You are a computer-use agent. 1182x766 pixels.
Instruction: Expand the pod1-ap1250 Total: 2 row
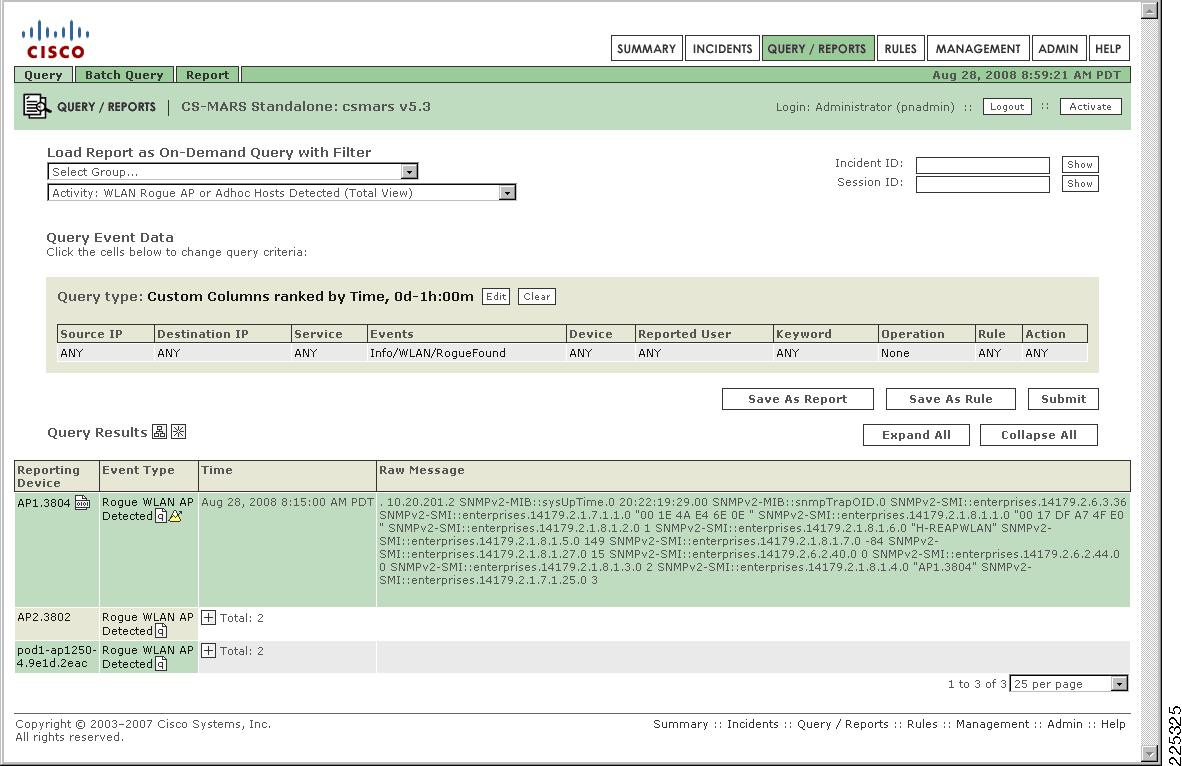209,651
